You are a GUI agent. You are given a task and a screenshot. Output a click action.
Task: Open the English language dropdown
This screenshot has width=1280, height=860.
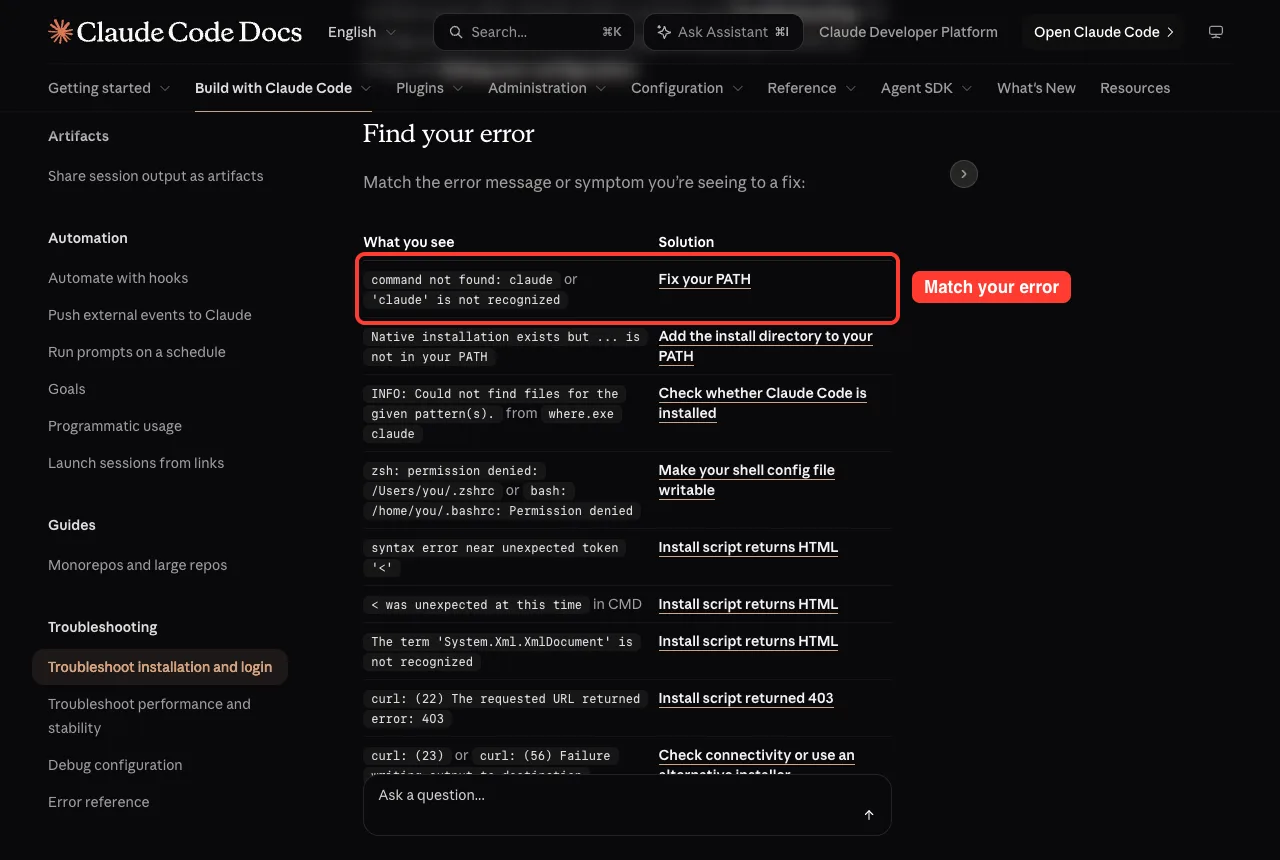click(362, 32)
